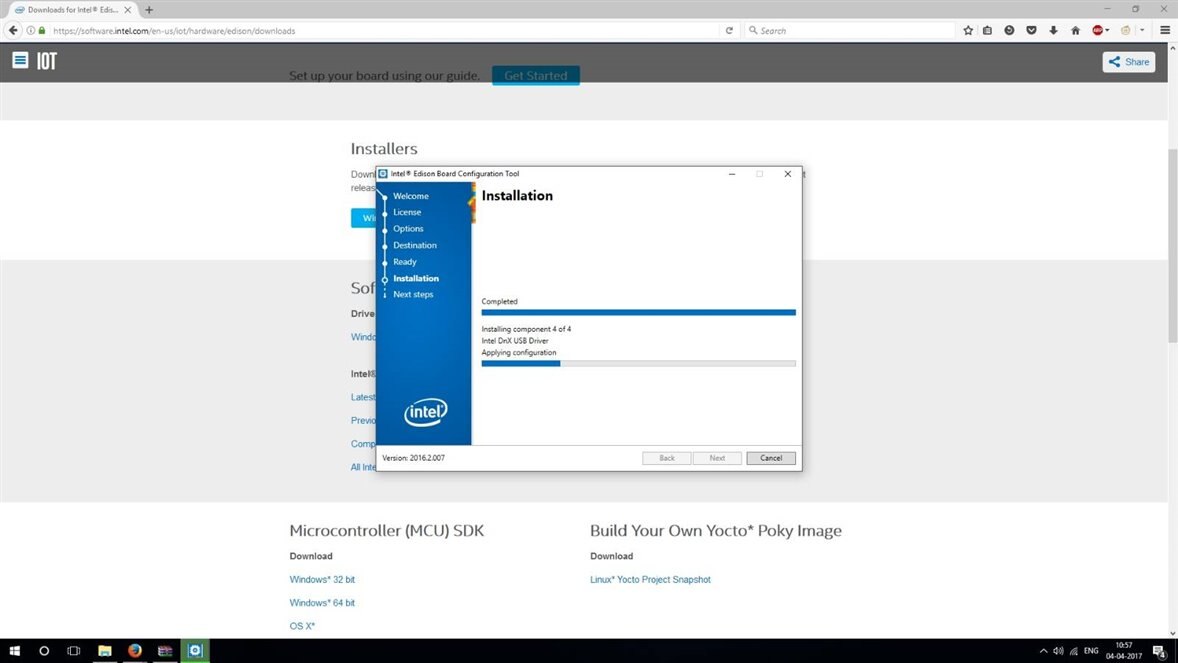Viewport: 1178px width, 663px height.
Task: Click the Firefox Search field
Action: (x=849, y=31)
